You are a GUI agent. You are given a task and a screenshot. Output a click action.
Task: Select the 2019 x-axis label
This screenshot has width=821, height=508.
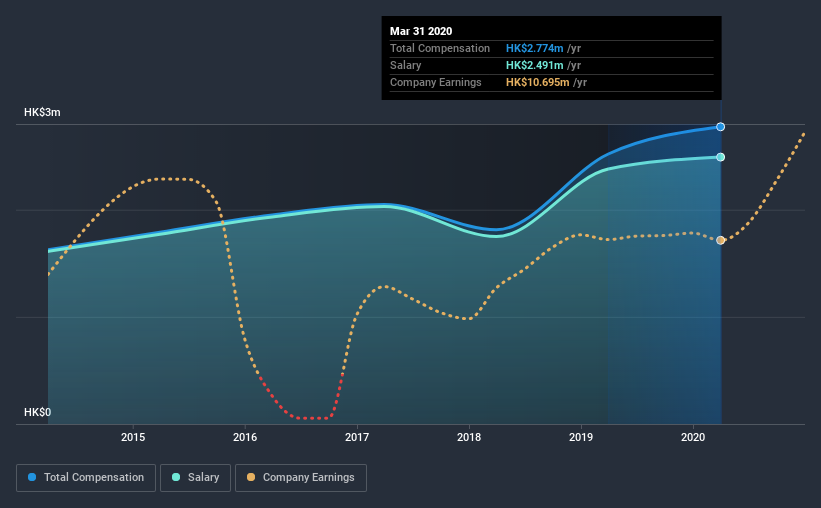581,437
